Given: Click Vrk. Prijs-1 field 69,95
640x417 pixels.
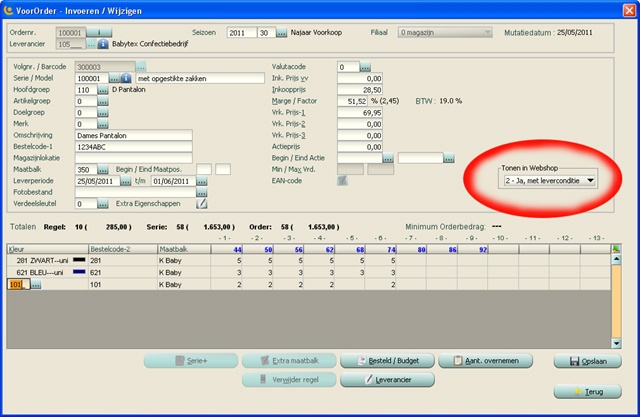Looking at the screenshot, I should click(360, 113).
